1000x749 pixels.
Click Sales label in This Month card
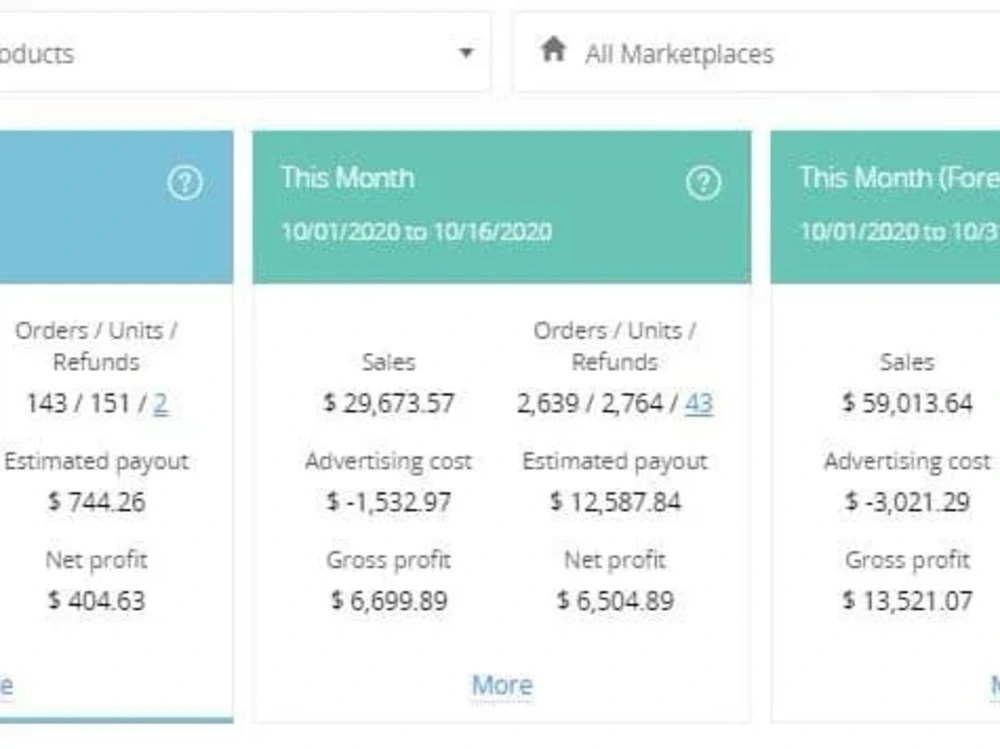click(388, 362)
